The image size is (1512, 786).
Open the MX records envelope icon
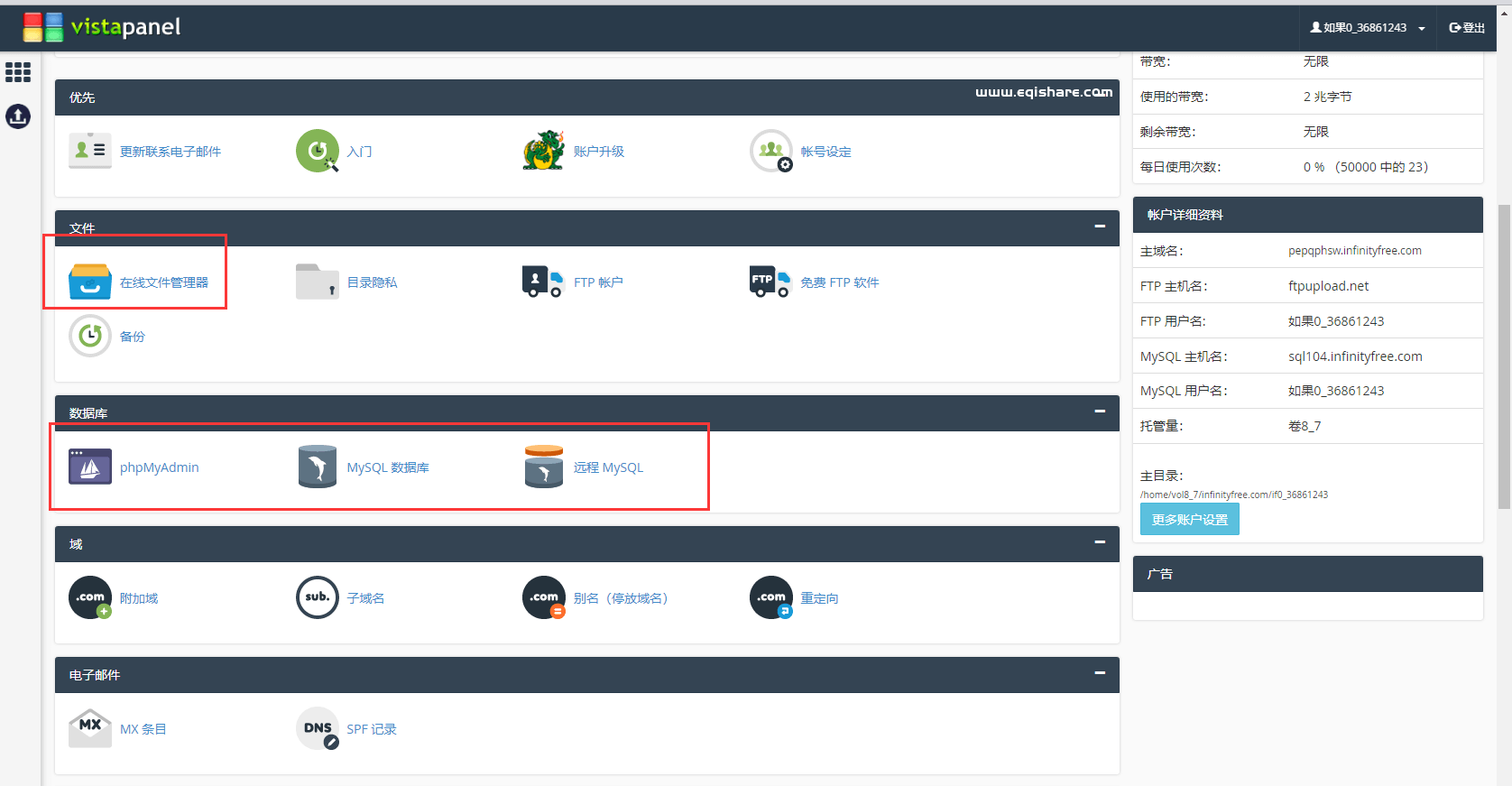click(x=90, y=728)
